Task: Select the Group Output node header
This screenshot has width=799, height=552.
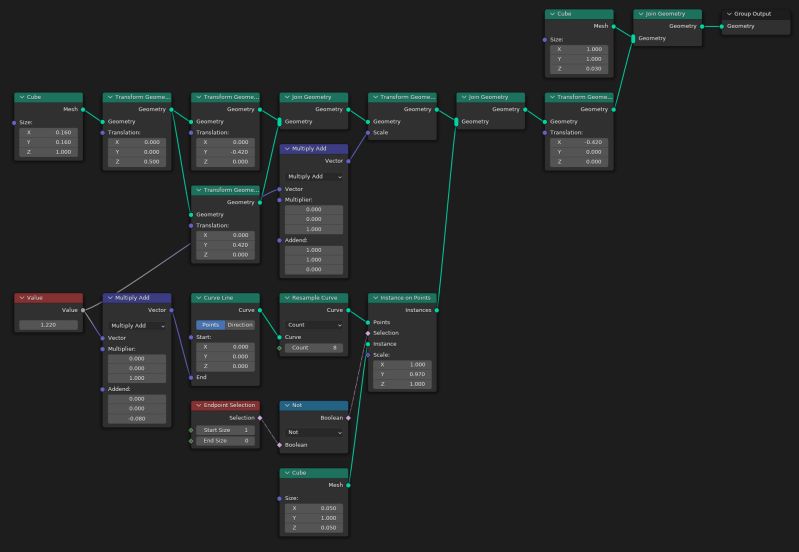Action: pos(756,14)
